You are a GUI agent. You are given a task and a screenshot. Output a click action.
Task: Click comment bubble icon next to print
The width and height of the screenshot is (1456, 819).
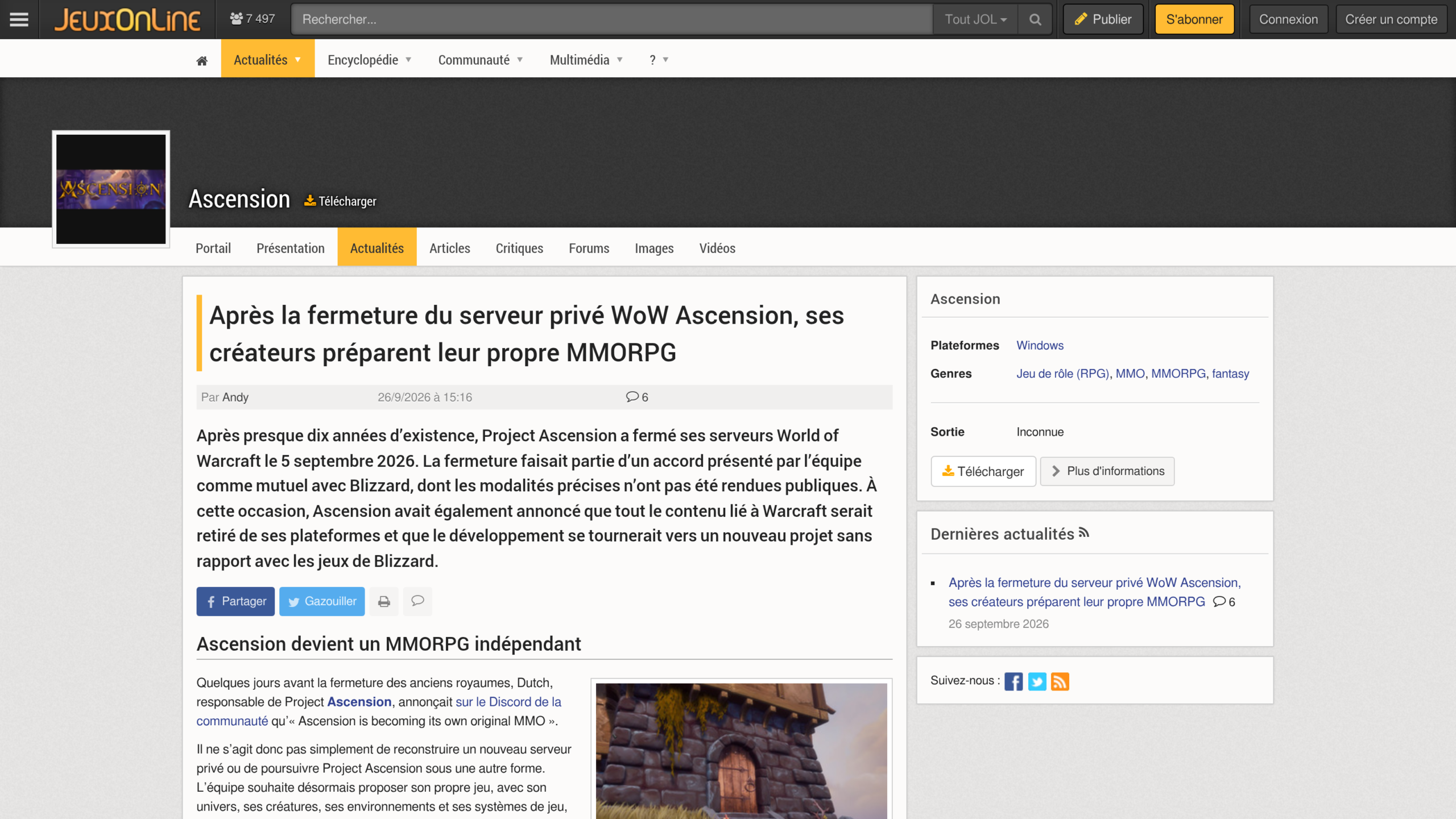pos(417,601)
